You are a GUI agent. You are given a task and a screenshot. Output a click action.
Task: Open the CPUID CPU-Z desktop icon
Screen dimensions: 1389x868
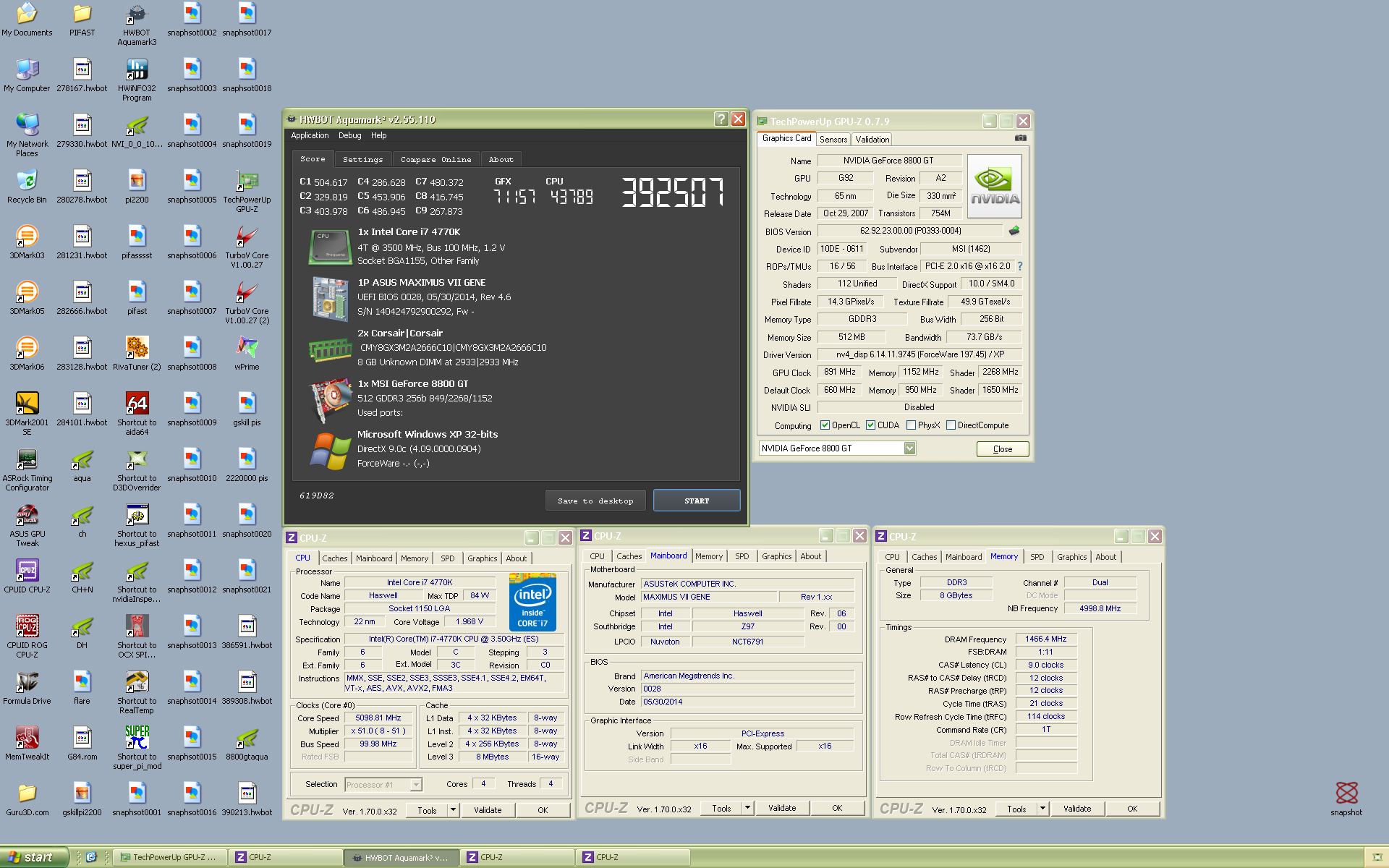[27, 576]
